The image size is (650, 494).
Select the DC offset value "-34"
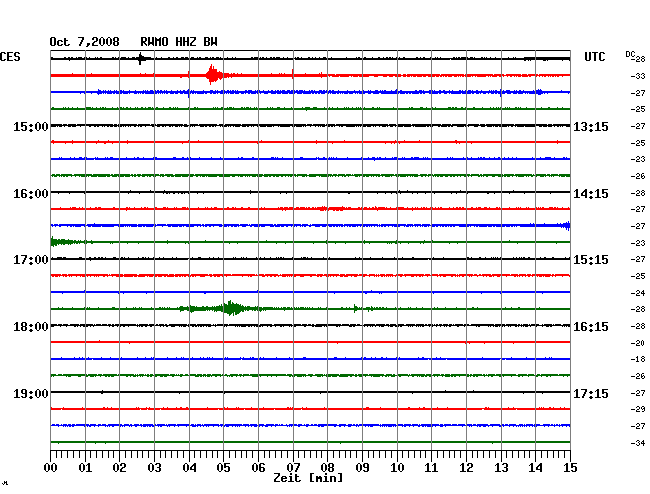coord(638,443)
